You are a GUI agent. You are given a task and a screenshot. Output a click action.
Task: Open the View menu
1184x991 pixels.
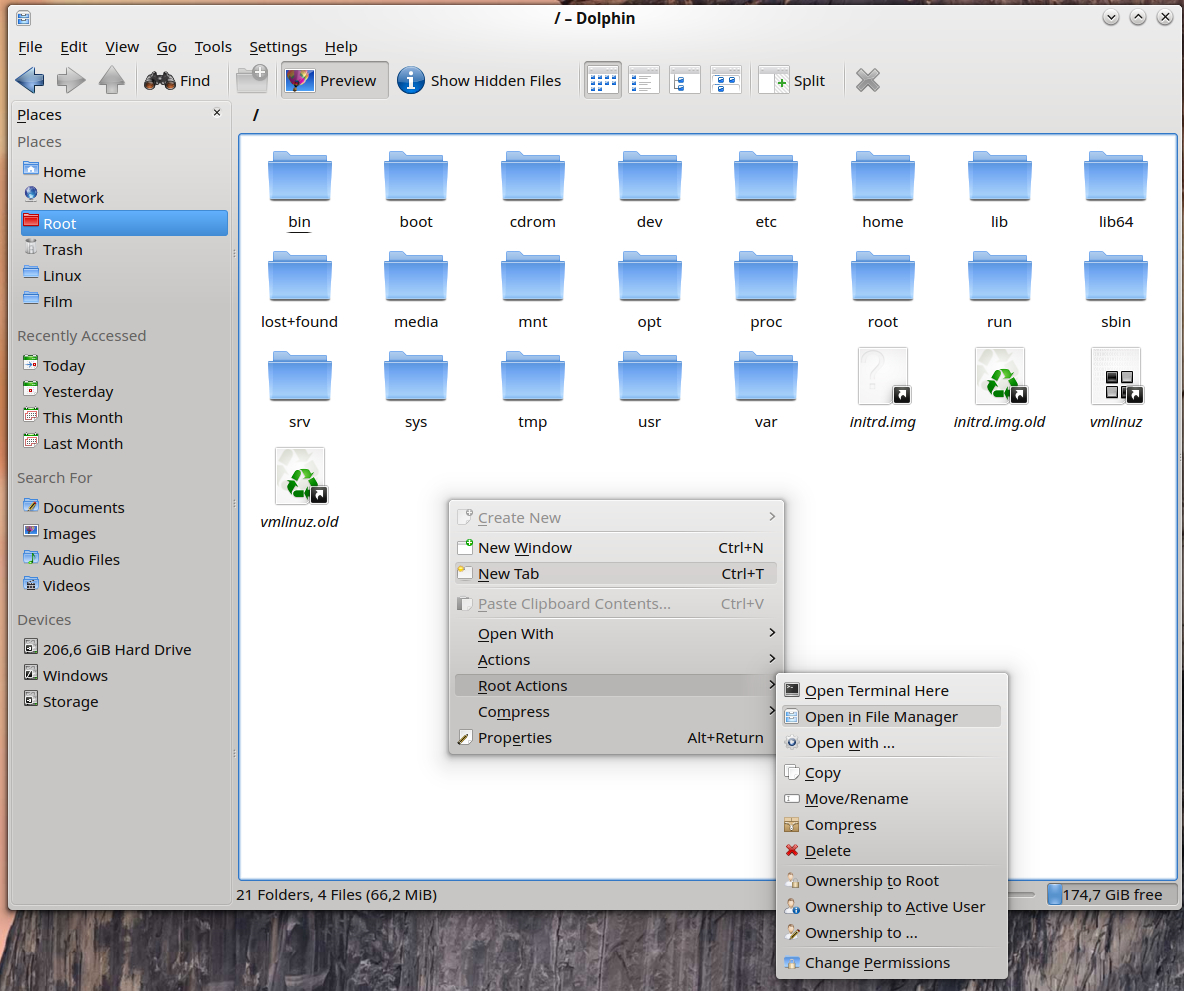click(x=122, y=47)
